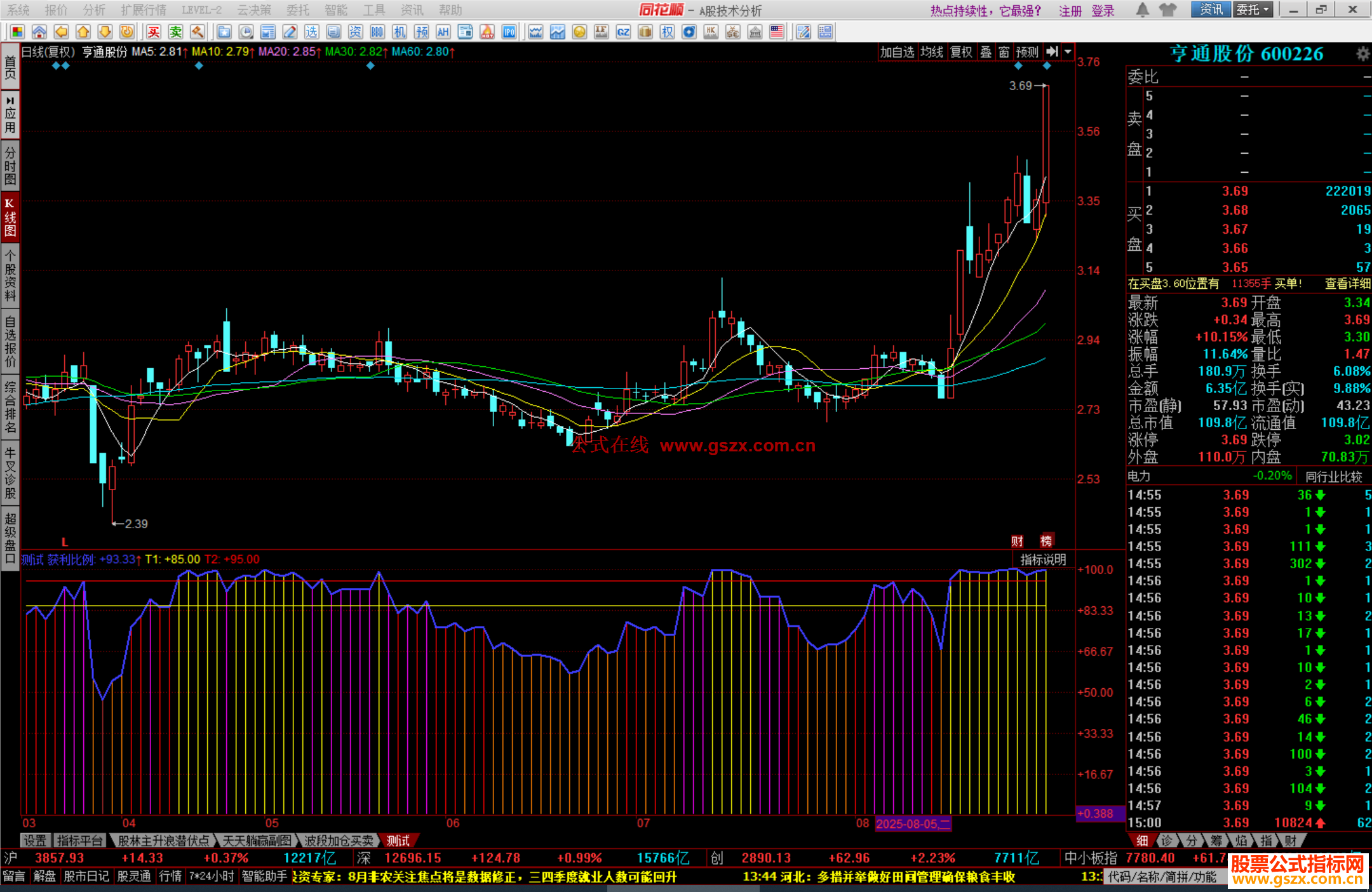Screen dimensions: 1372x892
Task: Open the gear settings icon beside 600226
Action: coord(1362,54)
